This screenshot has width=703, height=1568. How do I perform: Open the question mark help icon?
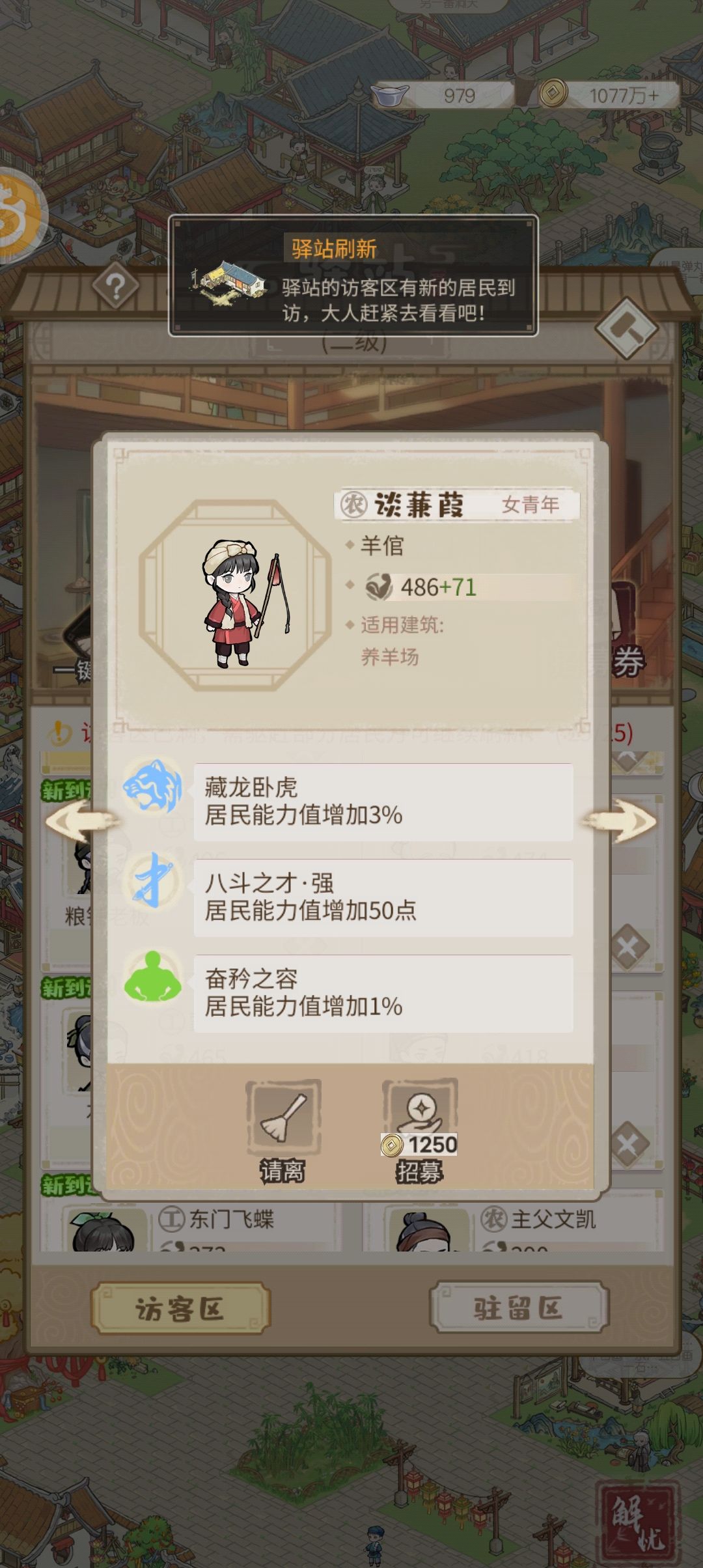point(116,285)
